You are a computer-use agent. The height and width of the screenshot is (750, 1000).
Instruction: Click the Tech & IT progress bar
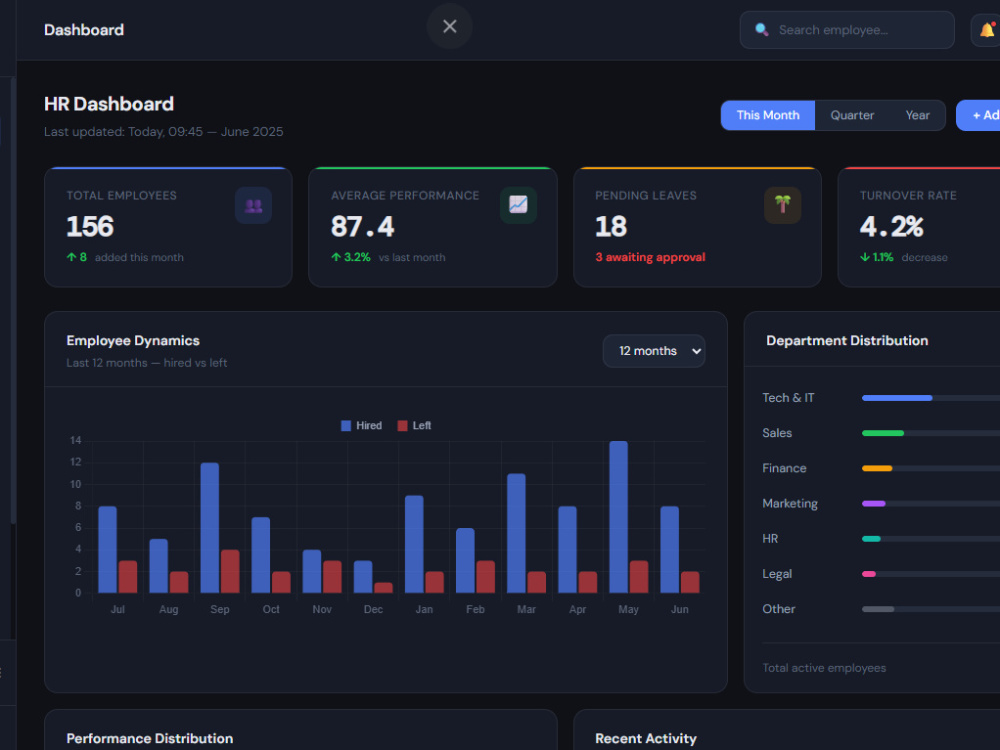click(931, 398)
